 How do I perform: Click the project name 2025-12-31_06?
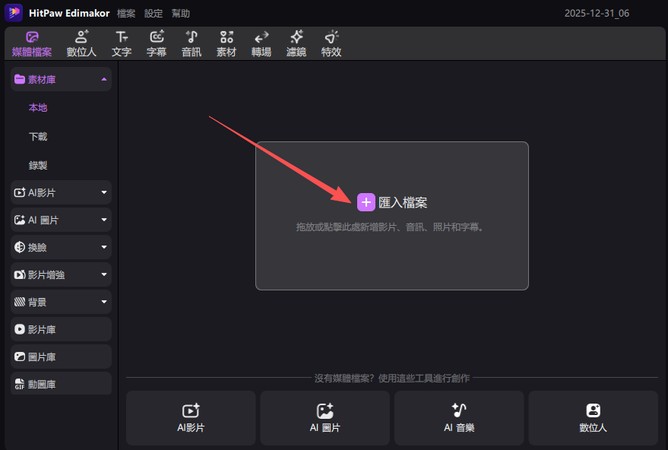(x=596, y=13)
